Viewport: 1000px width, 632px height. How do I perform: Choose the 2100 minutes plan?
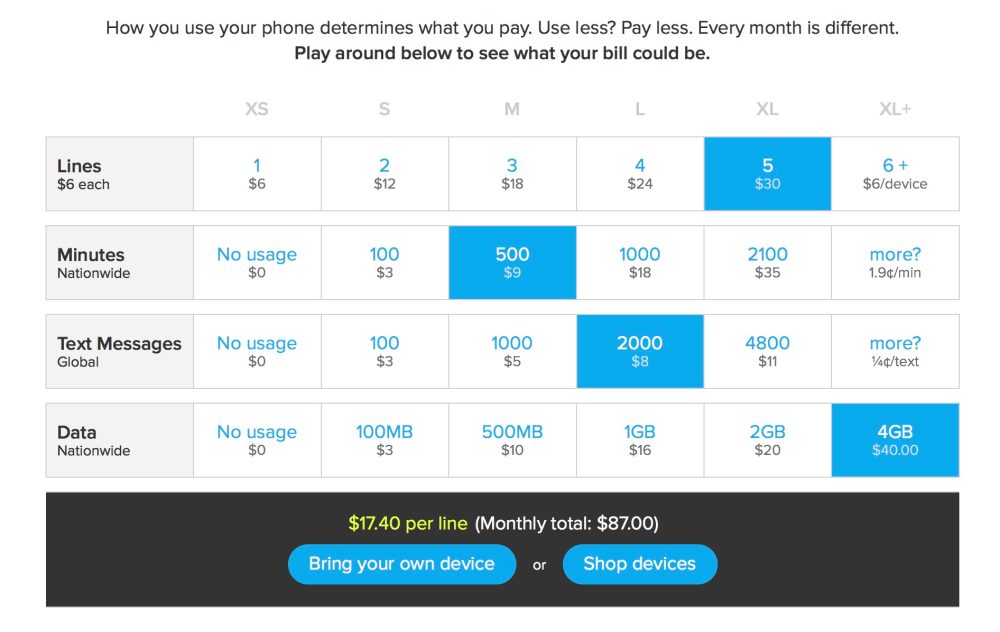(x=767, y=262)
